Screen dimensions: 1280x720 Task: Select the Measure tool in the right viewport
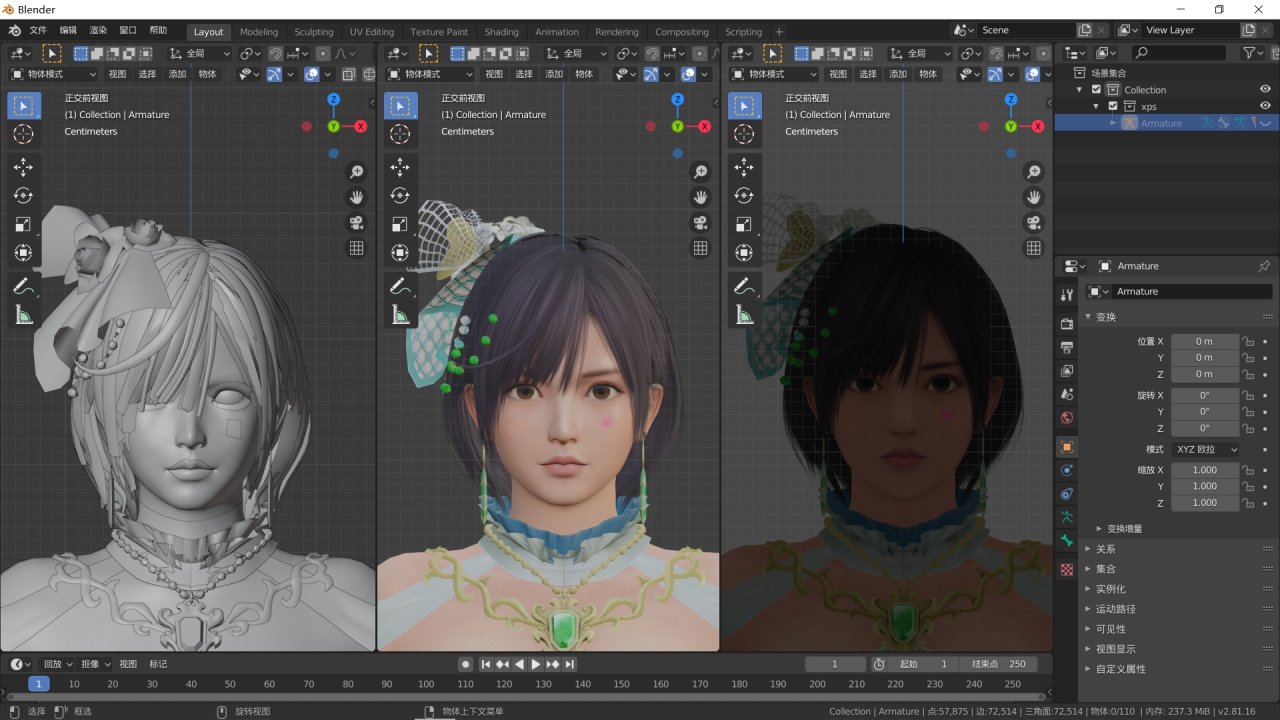click(x=744, y=316)
